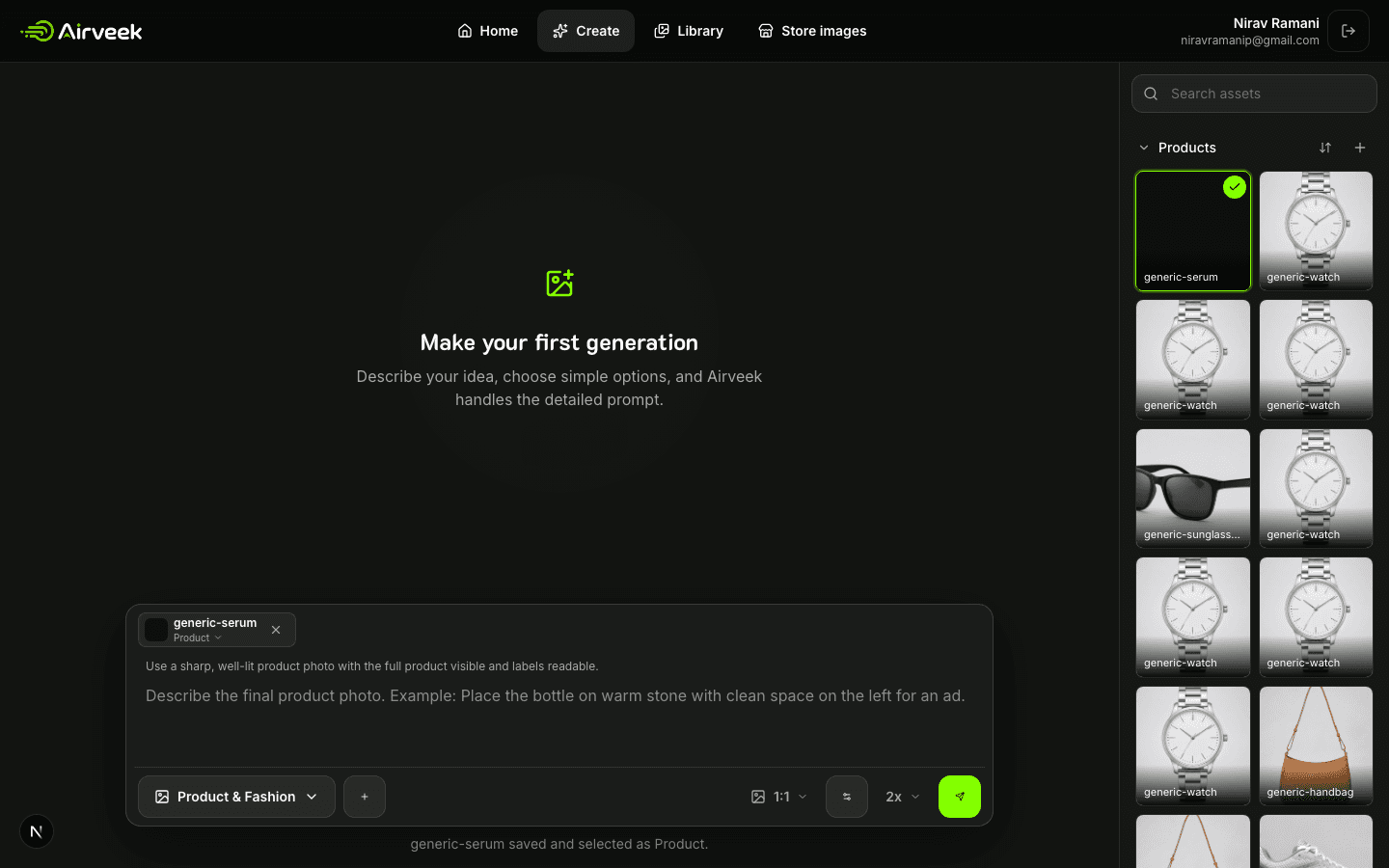Click the green send button

click(960, 797)
